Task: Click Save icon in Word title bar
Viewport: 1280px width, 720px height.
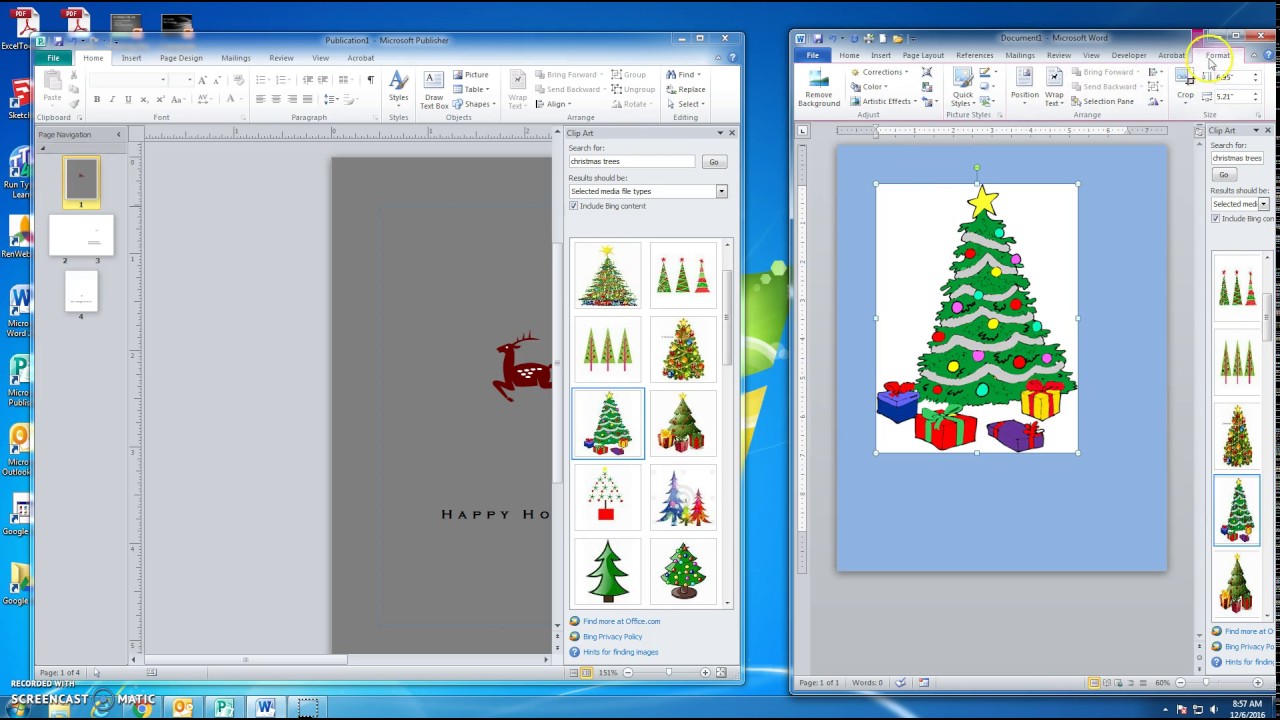Action: click(817, 38)
